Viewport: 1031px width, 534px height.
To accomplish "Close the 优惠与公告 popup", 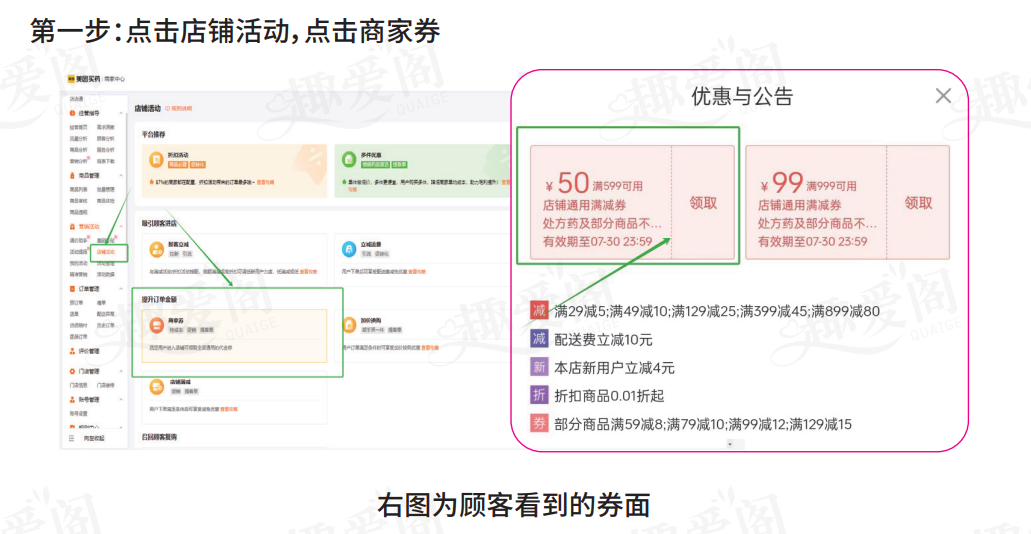I will point(942,96).
